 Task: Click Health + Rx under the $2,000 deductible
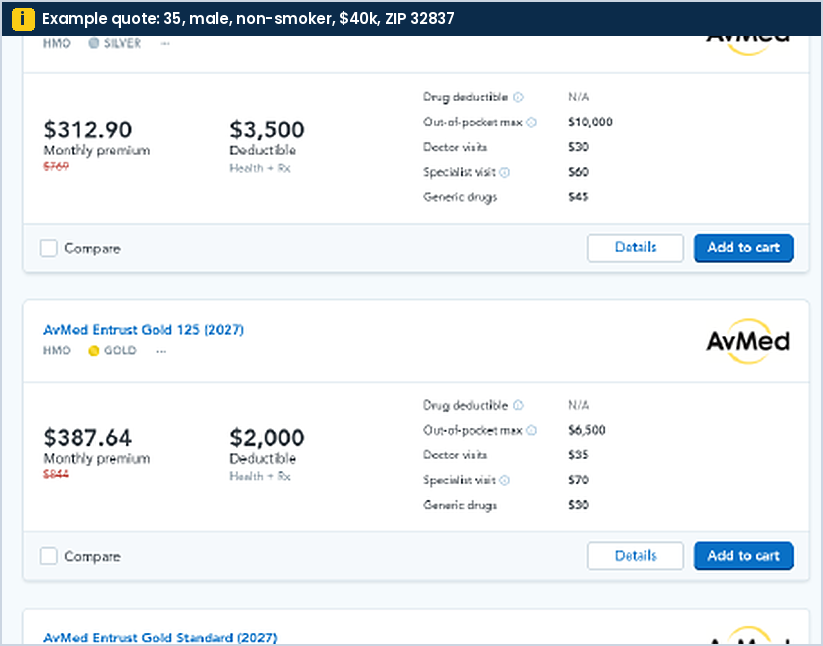[x=260, y=476]
